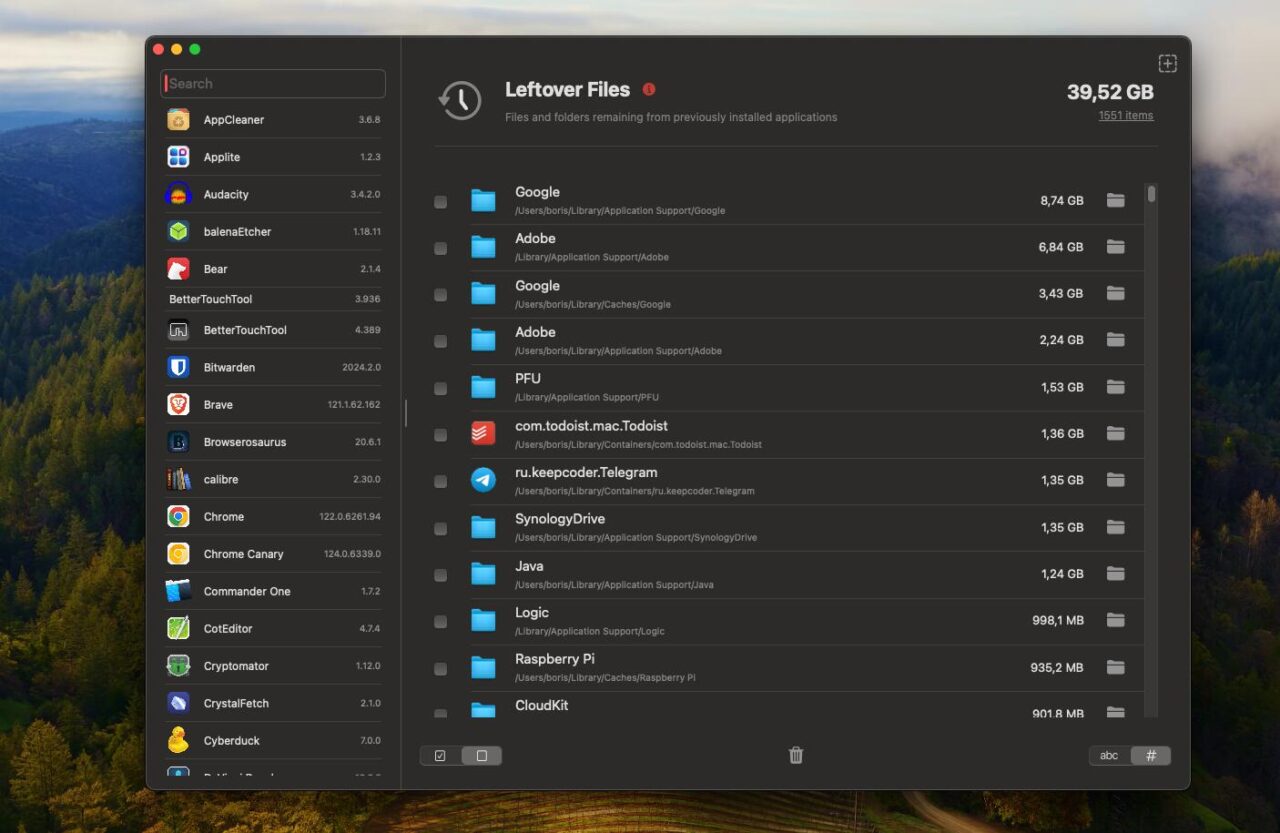
Task: Reveal SynologyDrive folder in Finder
Action: [x=1116, y=527]
